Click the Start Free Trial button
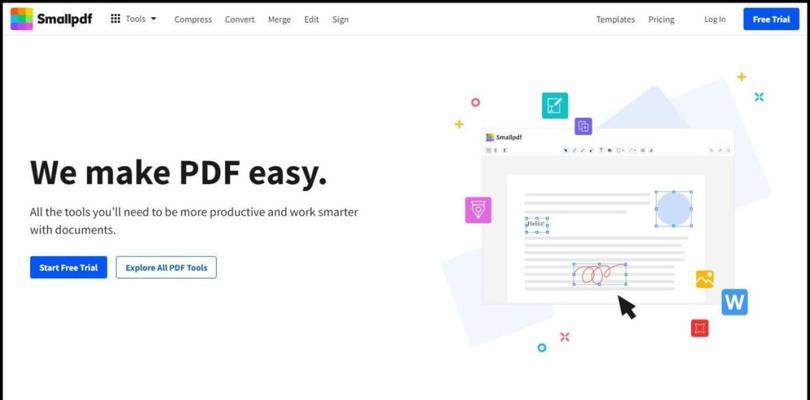Image resolution: width=810 pixels, height=400 pixels. click(x=69, y=267)
